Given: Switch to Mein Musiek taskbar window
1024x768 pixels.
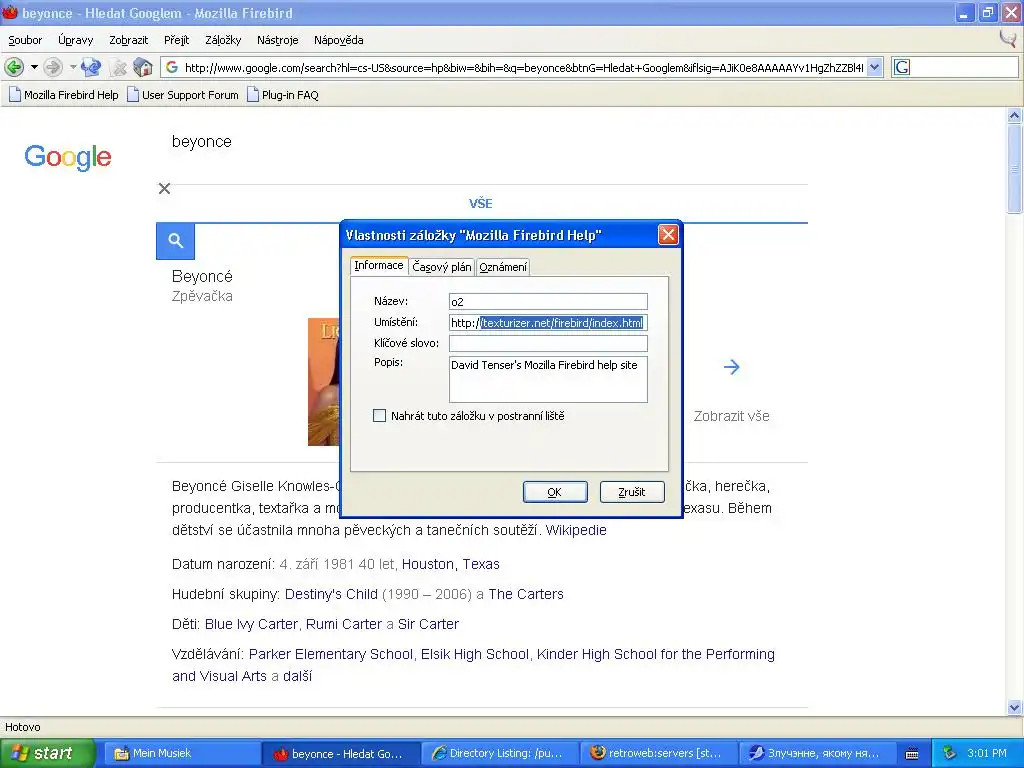Looking at the screenshot, I should click(x=181, y=753).
